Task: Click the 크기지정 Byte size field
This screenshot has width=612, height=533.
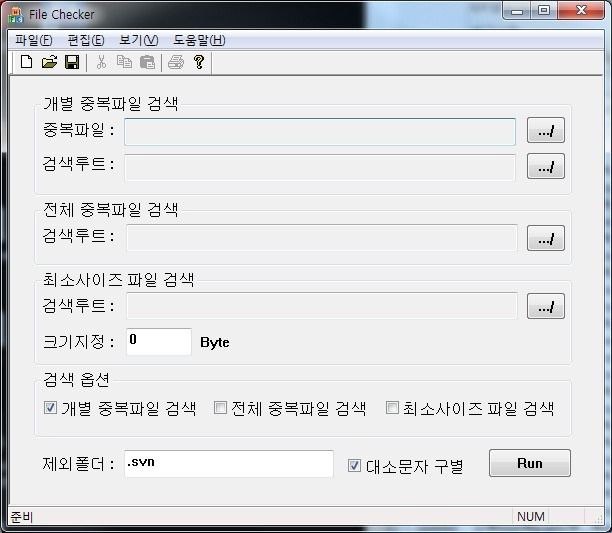Action: (159, 342)
